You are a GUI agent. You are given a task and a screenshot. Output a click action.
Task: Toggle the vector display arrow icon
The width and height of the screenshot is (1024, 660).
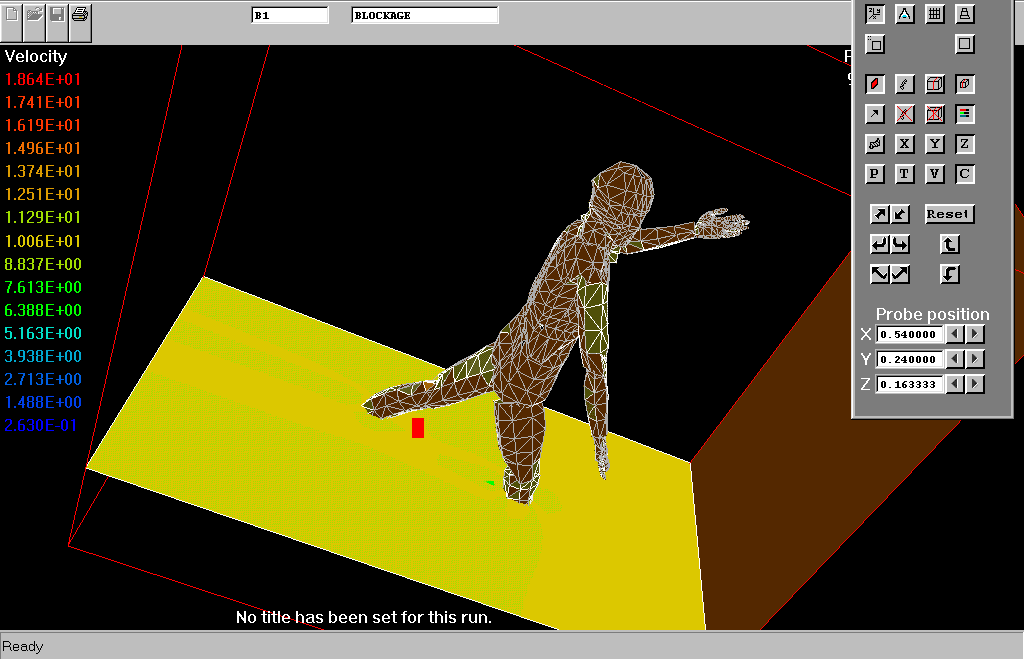point(875,114)
